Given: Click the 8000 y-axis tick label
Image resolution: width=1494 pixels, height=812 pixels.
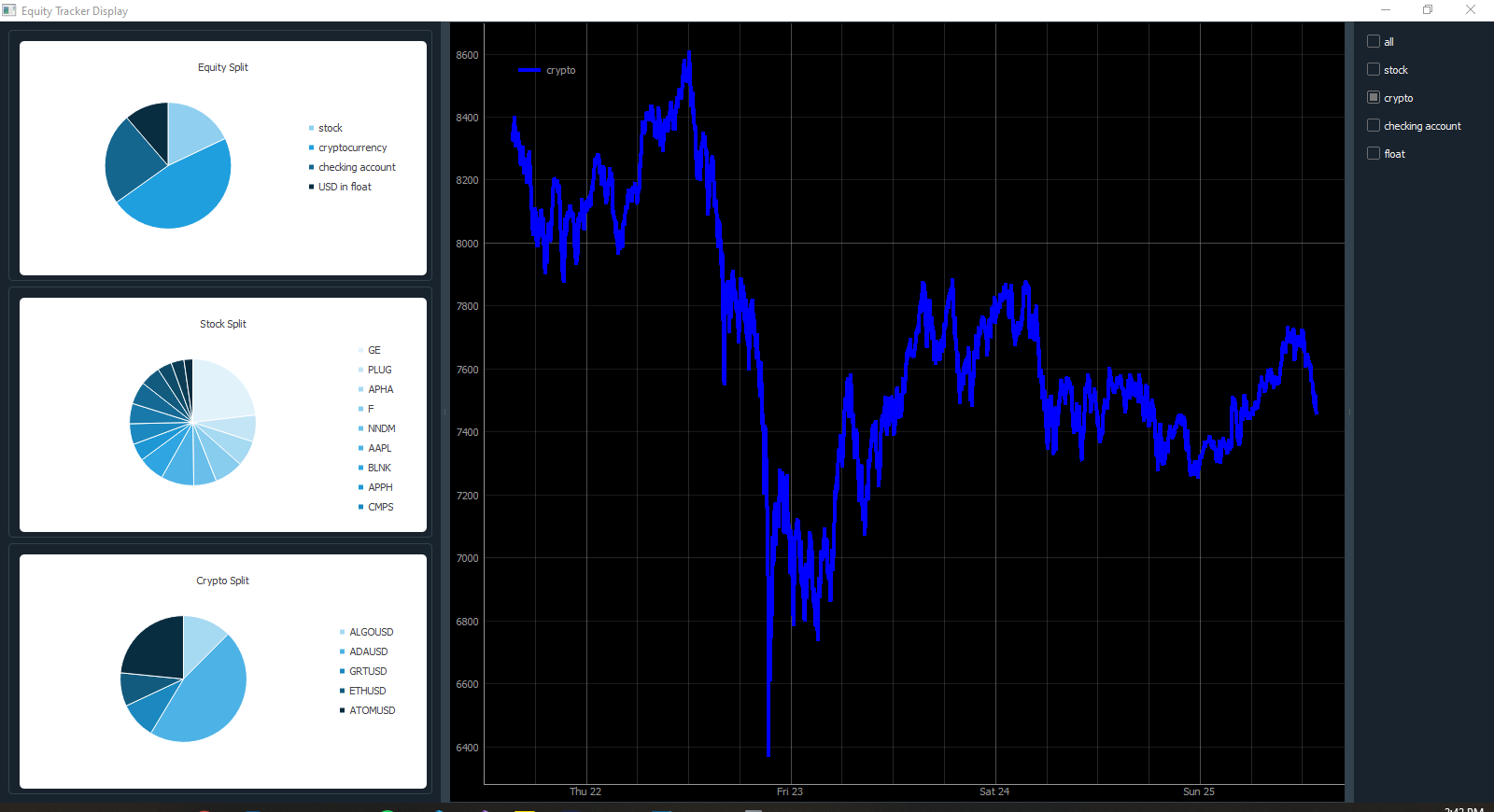Looking at the screenshot, I should pos(467,244).
